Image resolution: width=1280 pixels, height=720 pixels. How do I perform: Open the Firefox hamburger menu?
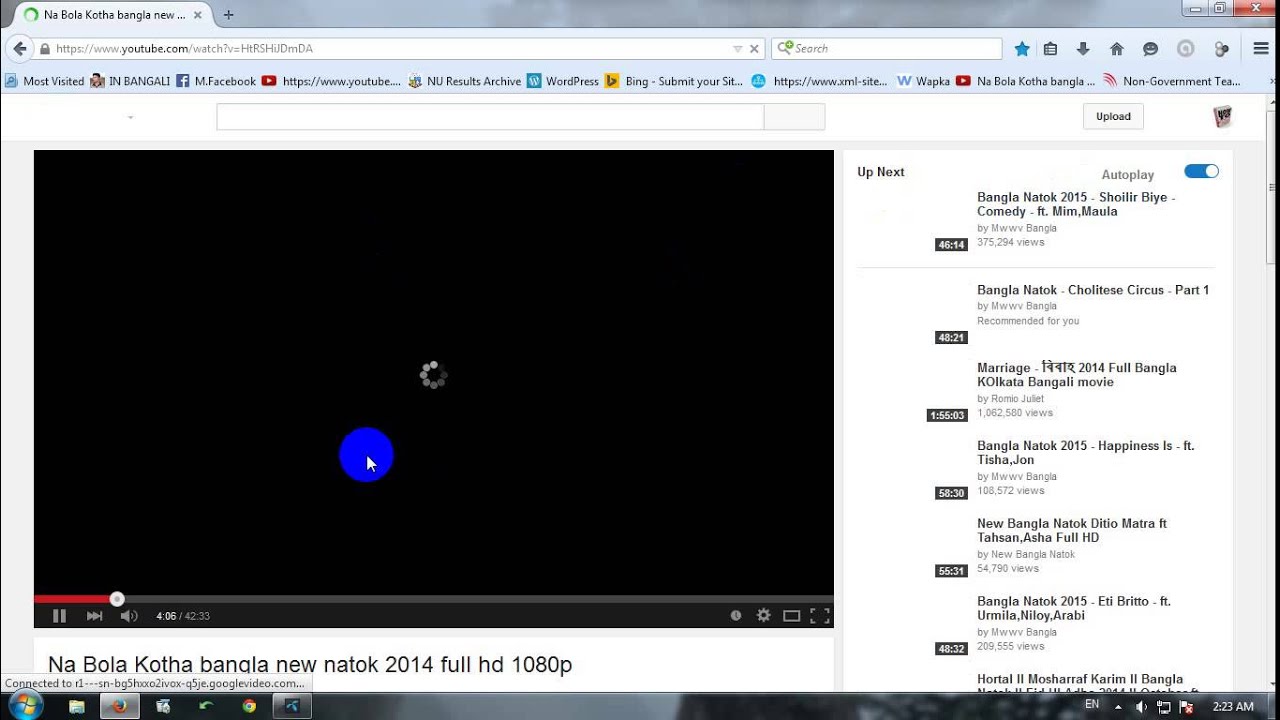[x=1261, y=48]
